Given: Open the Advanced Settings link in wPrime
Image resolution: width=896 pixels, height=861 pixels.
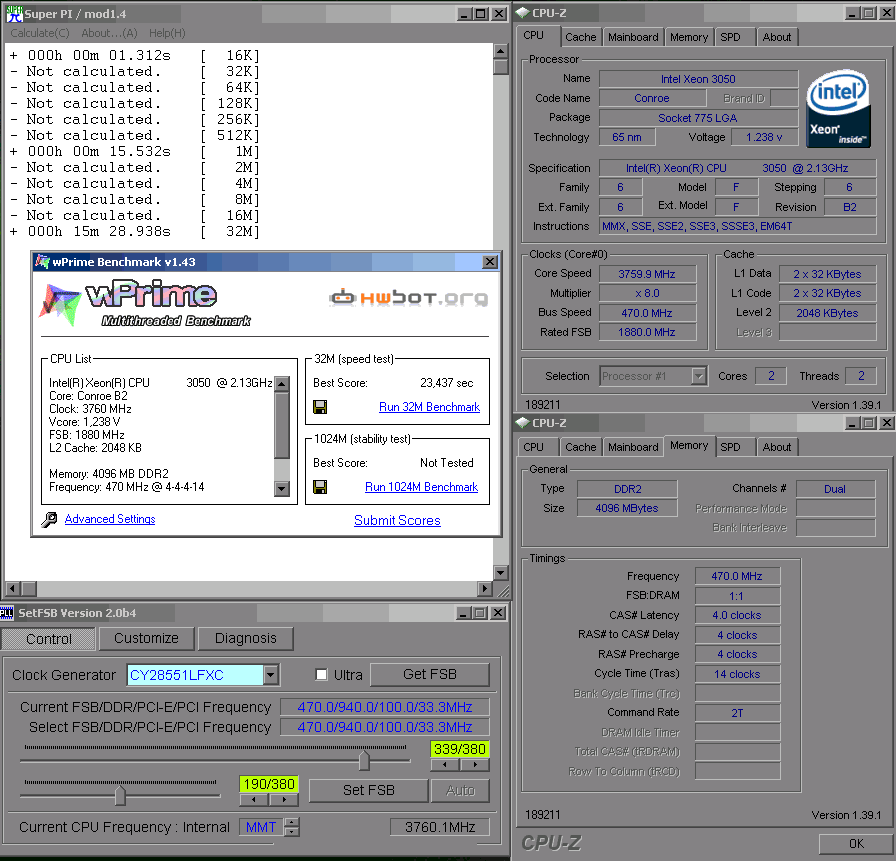Looking at the screenshot, I should (110, 519).
